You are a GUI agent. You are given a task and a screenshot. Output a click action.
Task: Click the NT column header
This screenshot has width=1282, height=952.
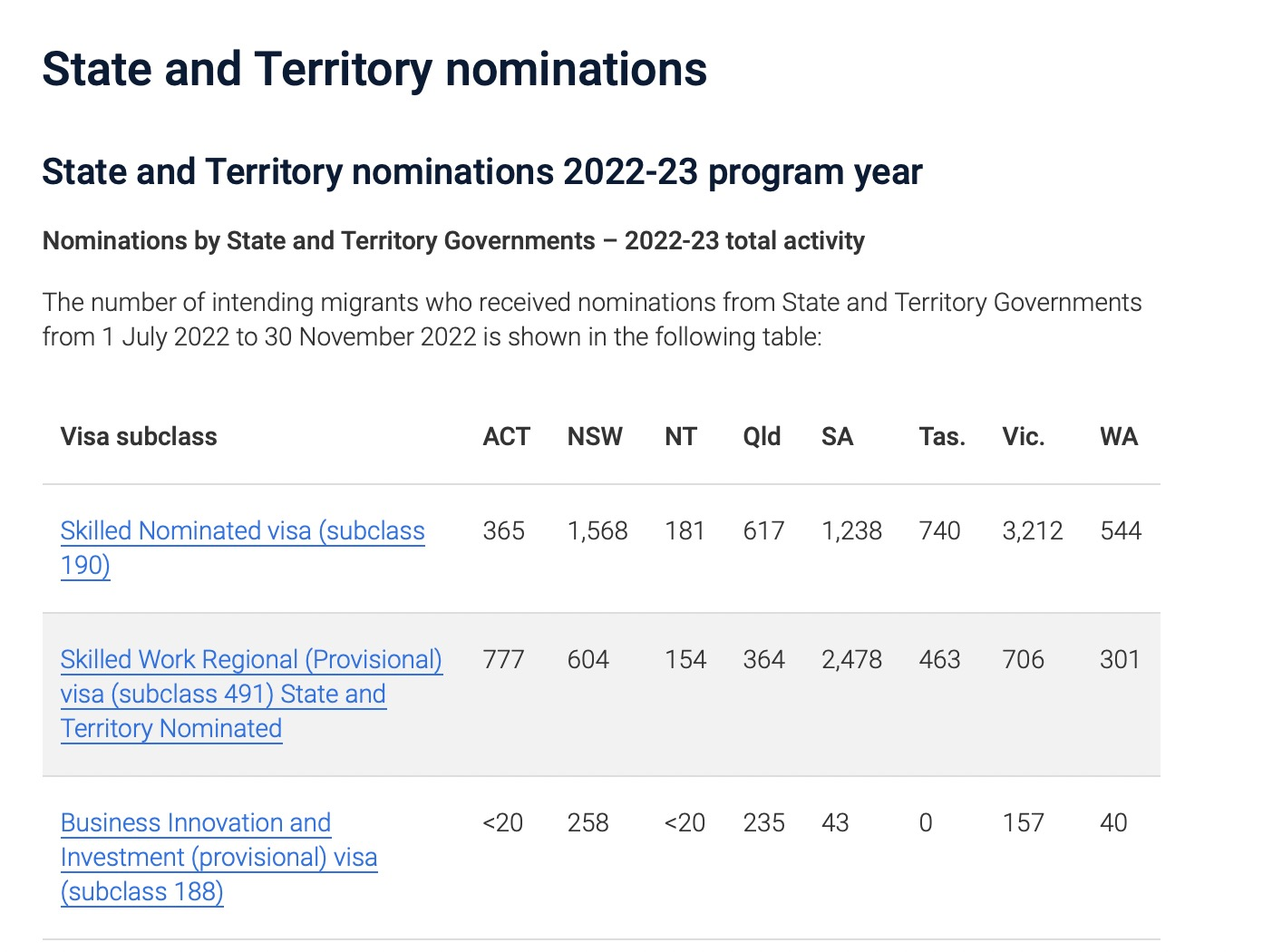[x=681, y=437]
